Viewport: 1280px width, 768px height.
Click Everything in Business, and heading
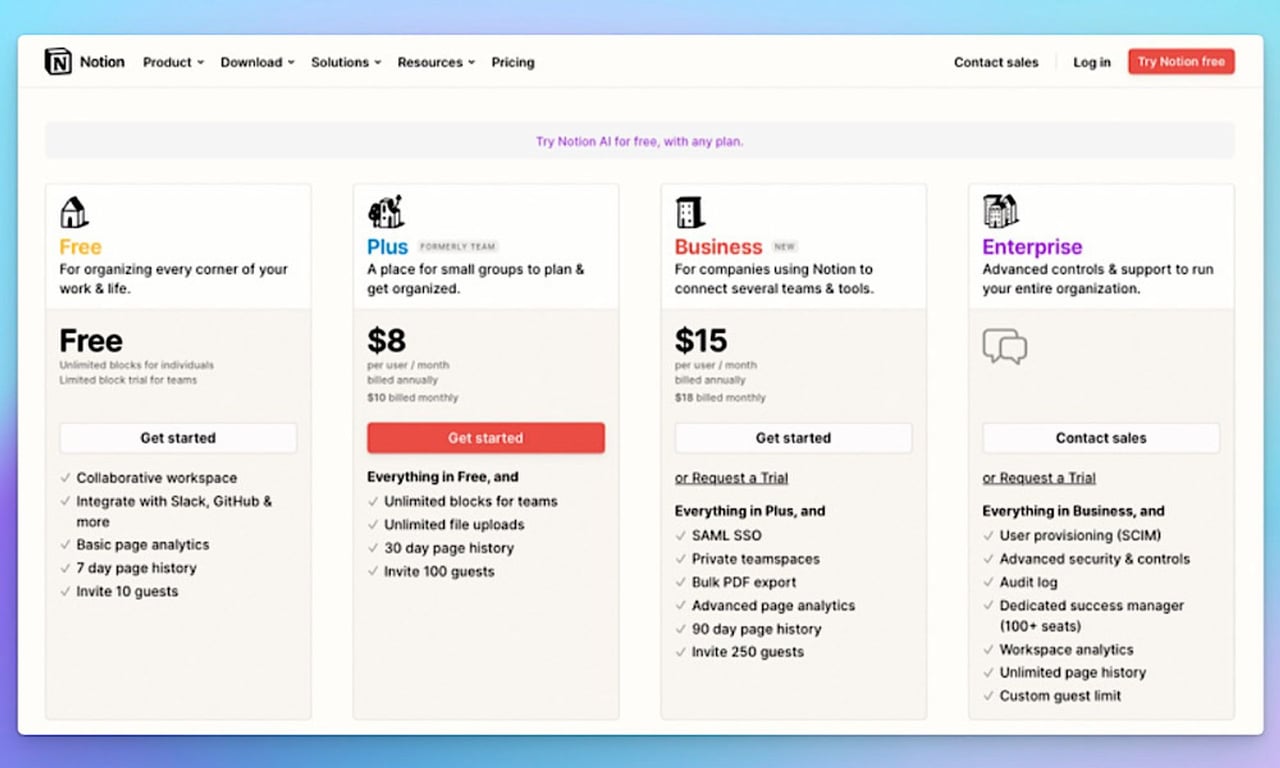1073,511
